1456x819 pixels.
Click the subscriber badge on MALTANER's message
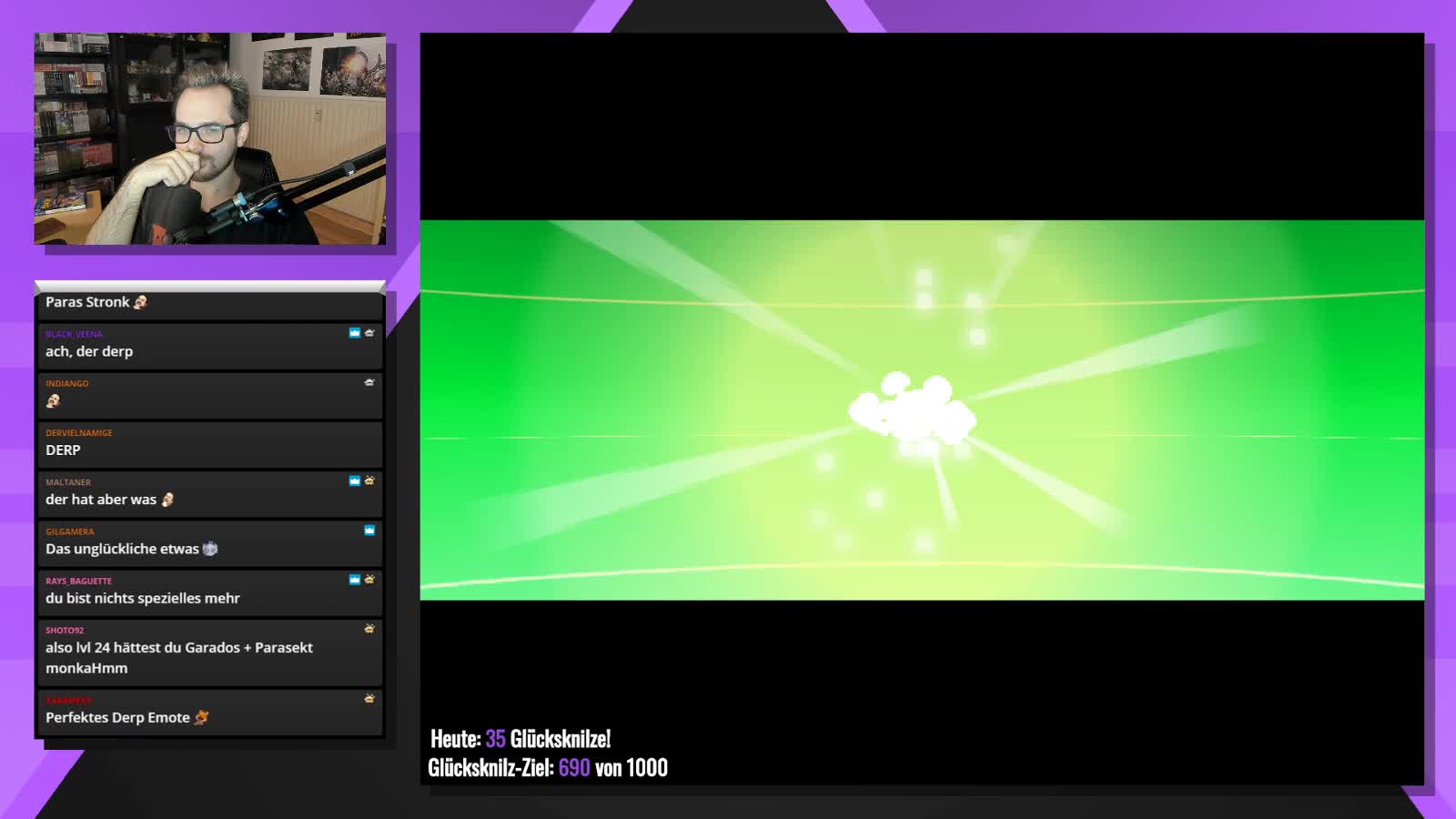tap(369, 480)
